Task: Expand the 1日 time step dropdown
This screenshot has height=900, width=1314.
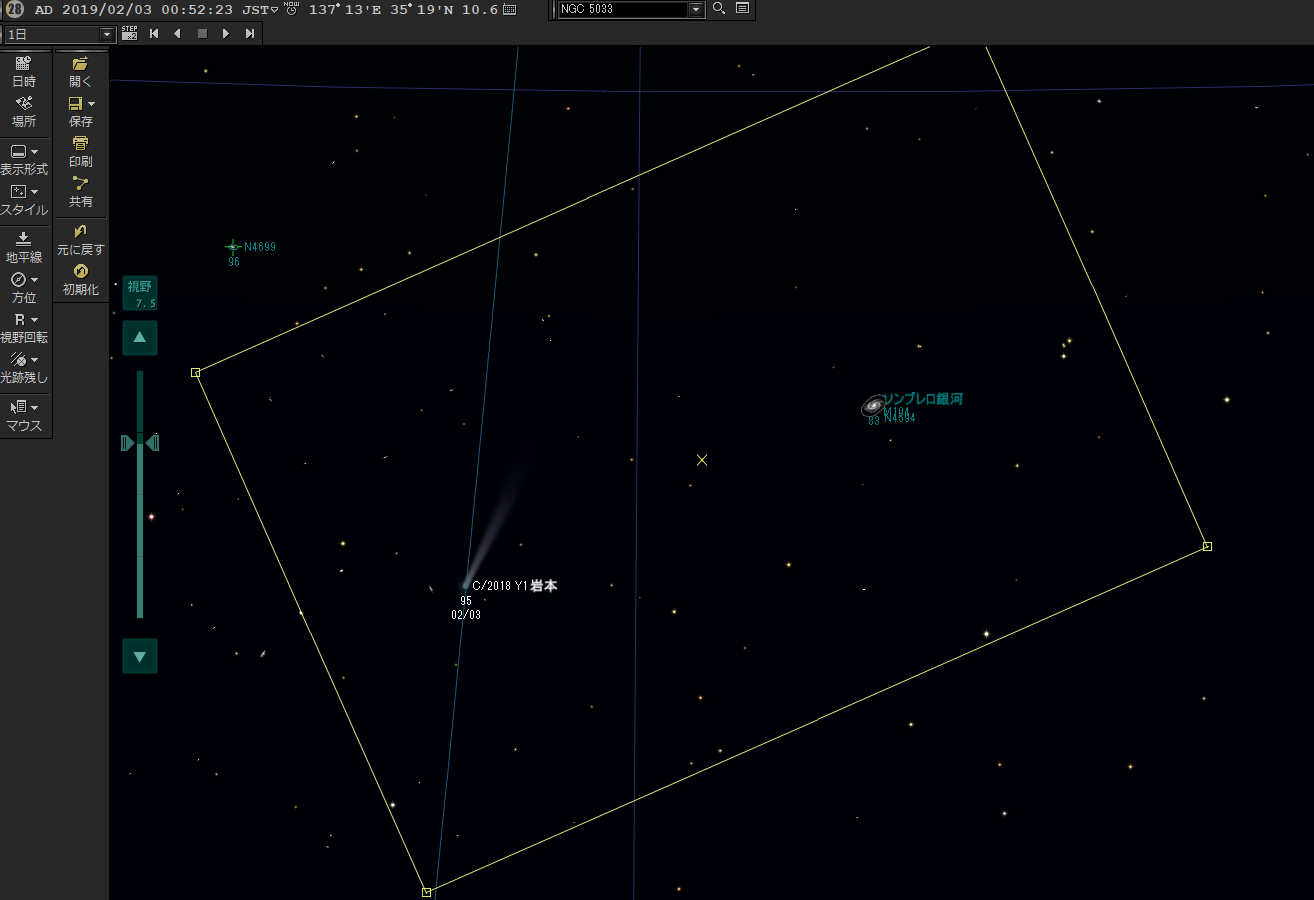Action: [x=108, y=34]
